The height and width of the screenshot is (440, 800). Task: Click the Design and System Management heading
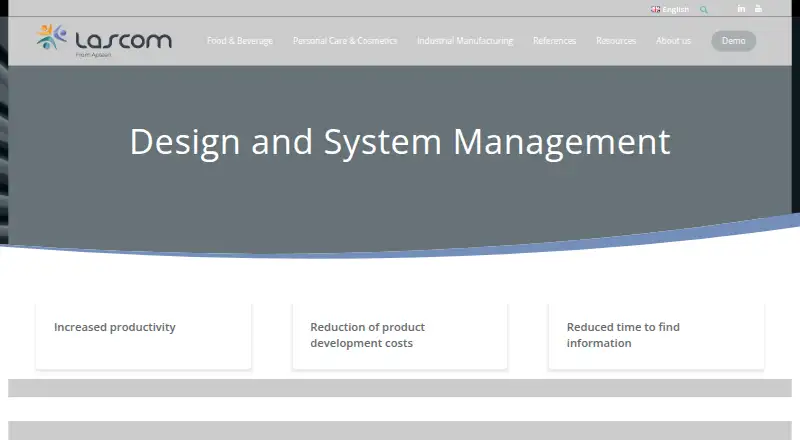tap(400, 142)
